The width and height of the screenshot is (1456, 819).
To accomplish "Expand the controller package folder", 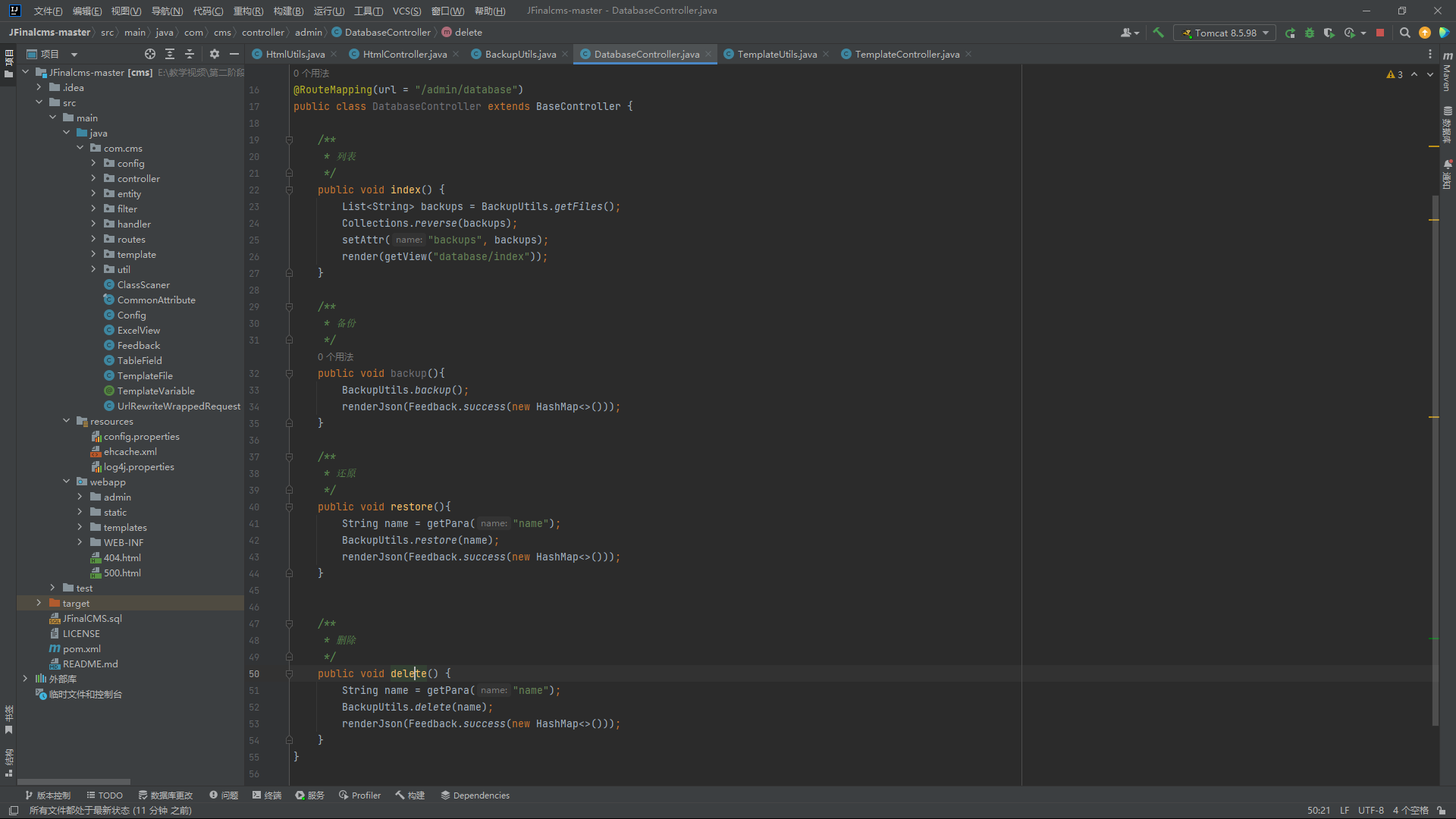I will coord(94,178).
